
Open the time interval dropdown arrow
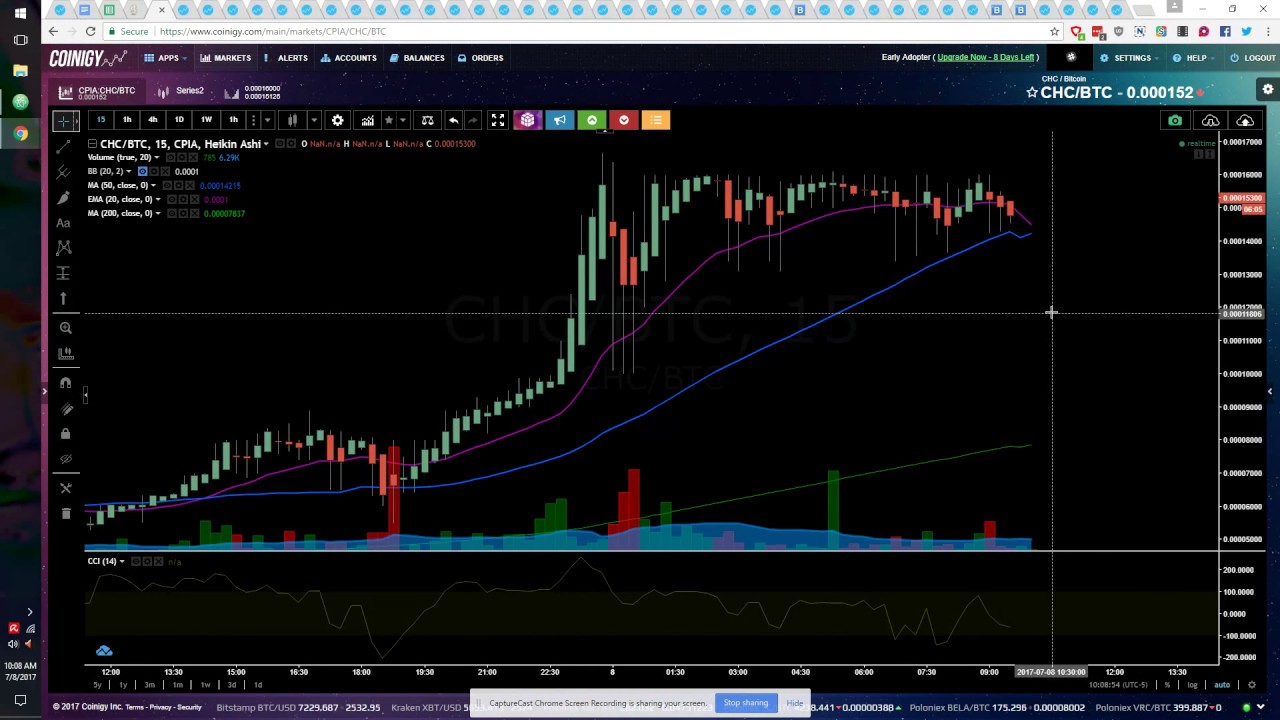tap(267, 120)
